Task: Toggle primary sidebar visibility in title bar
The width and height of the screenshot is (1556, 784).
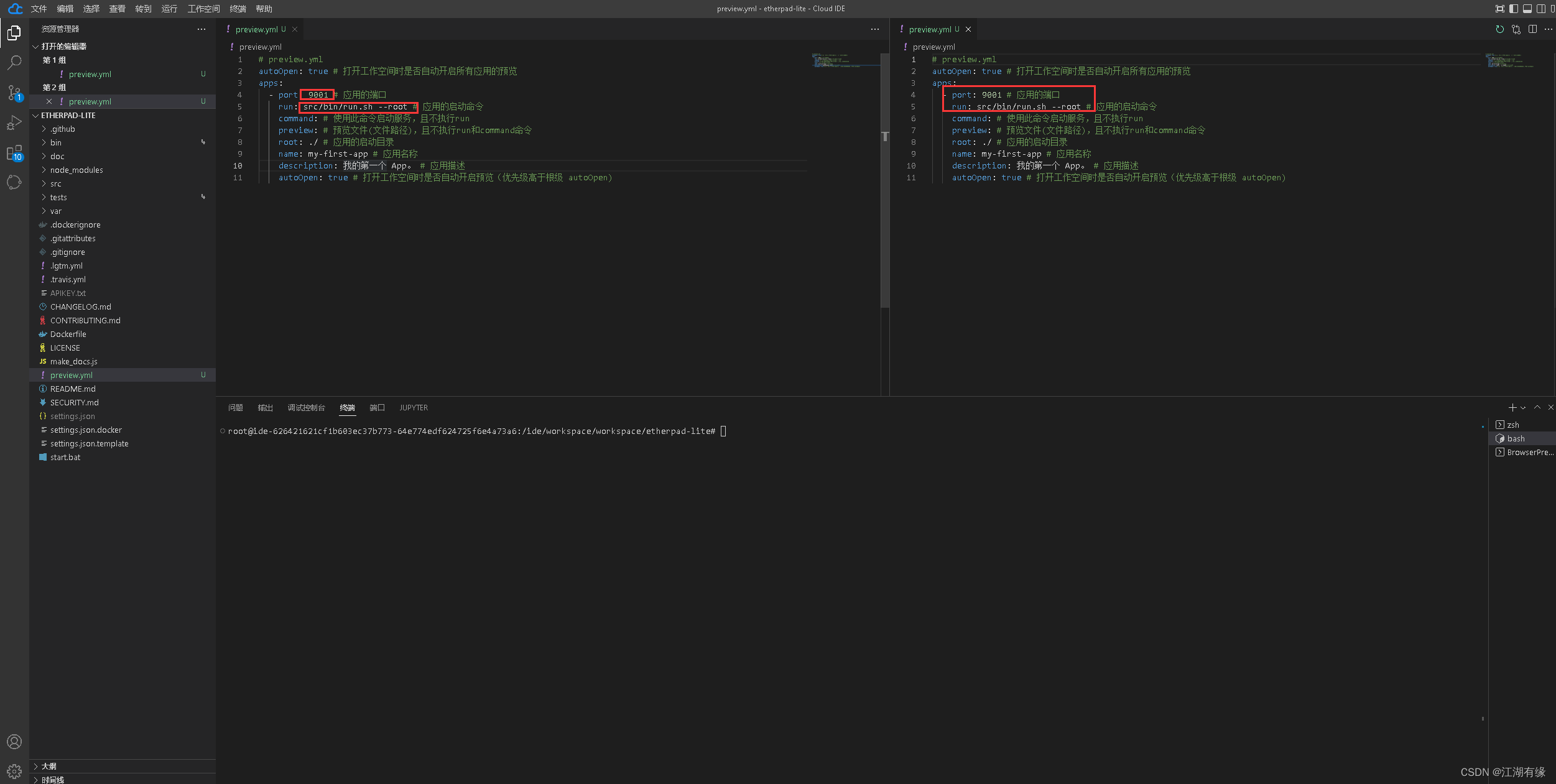Action: click(x=1513, y=9)
